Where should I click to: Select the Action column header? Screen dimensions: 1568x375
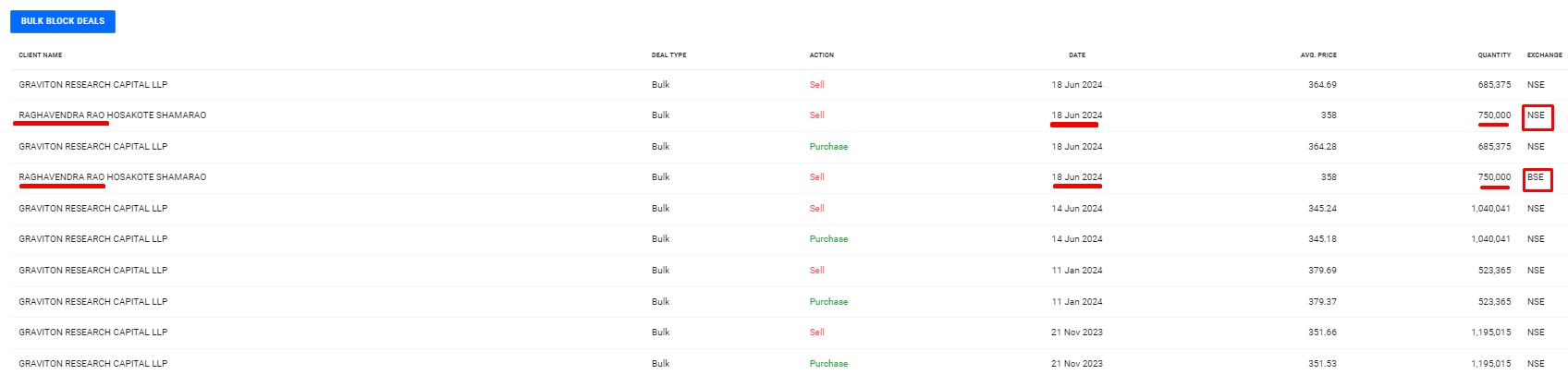pyautogui.click(x=821, y=55)
